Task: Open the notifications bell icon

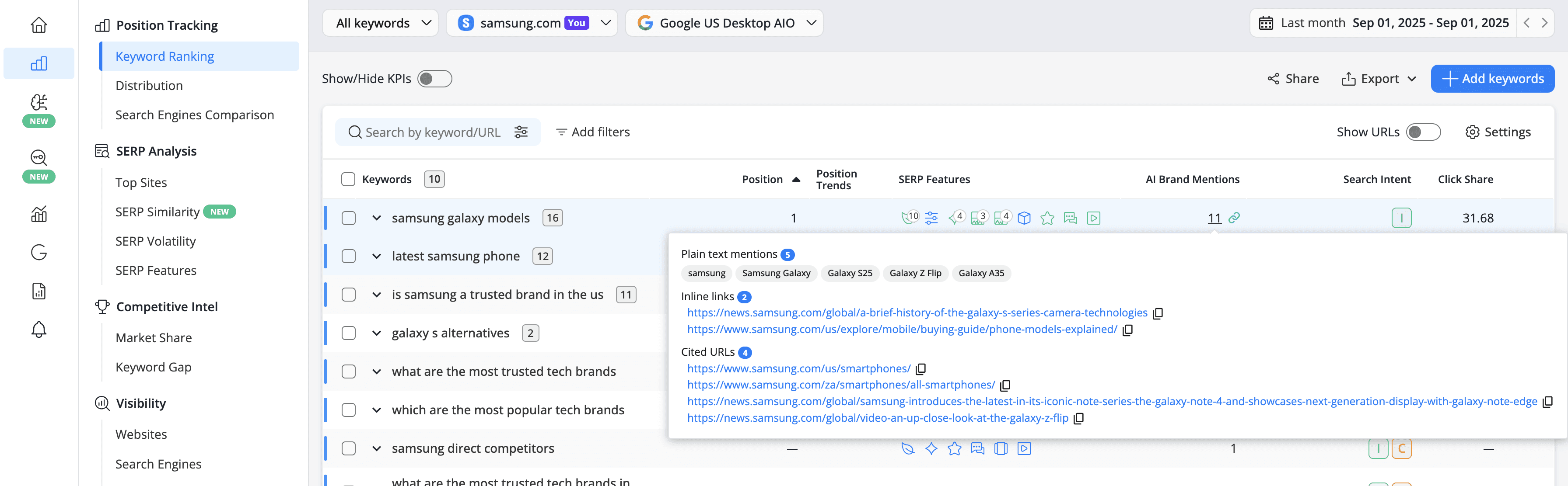Action: click(39, 329)
